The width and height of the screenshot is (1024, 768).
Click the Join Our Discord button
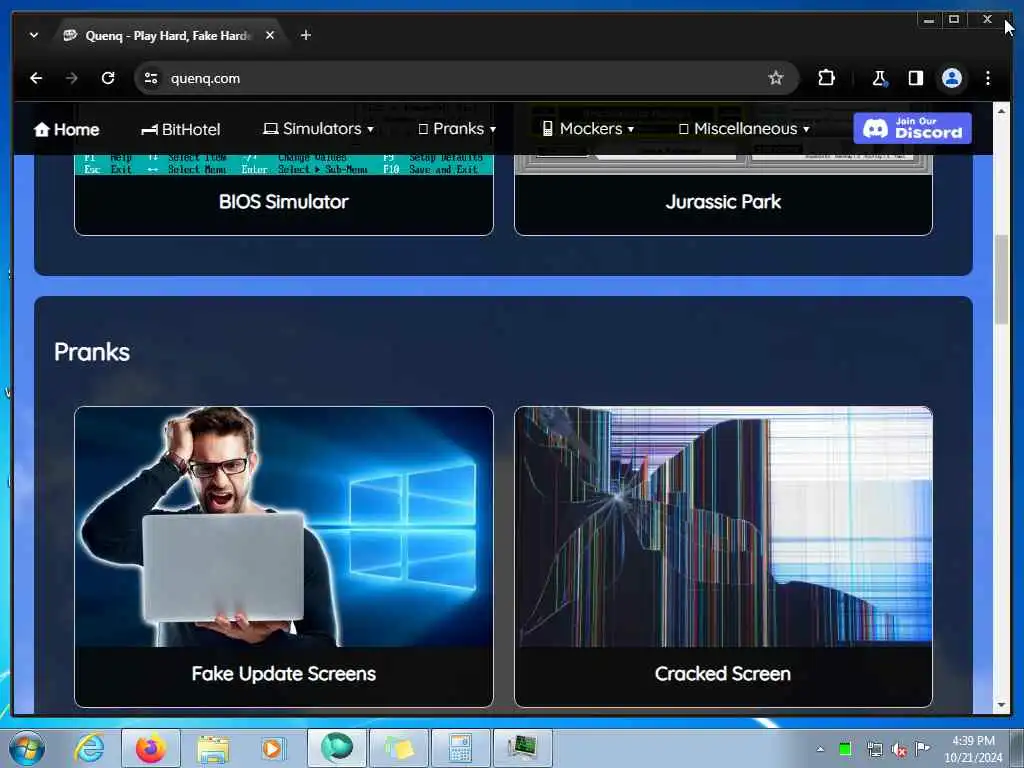point(912,128)
